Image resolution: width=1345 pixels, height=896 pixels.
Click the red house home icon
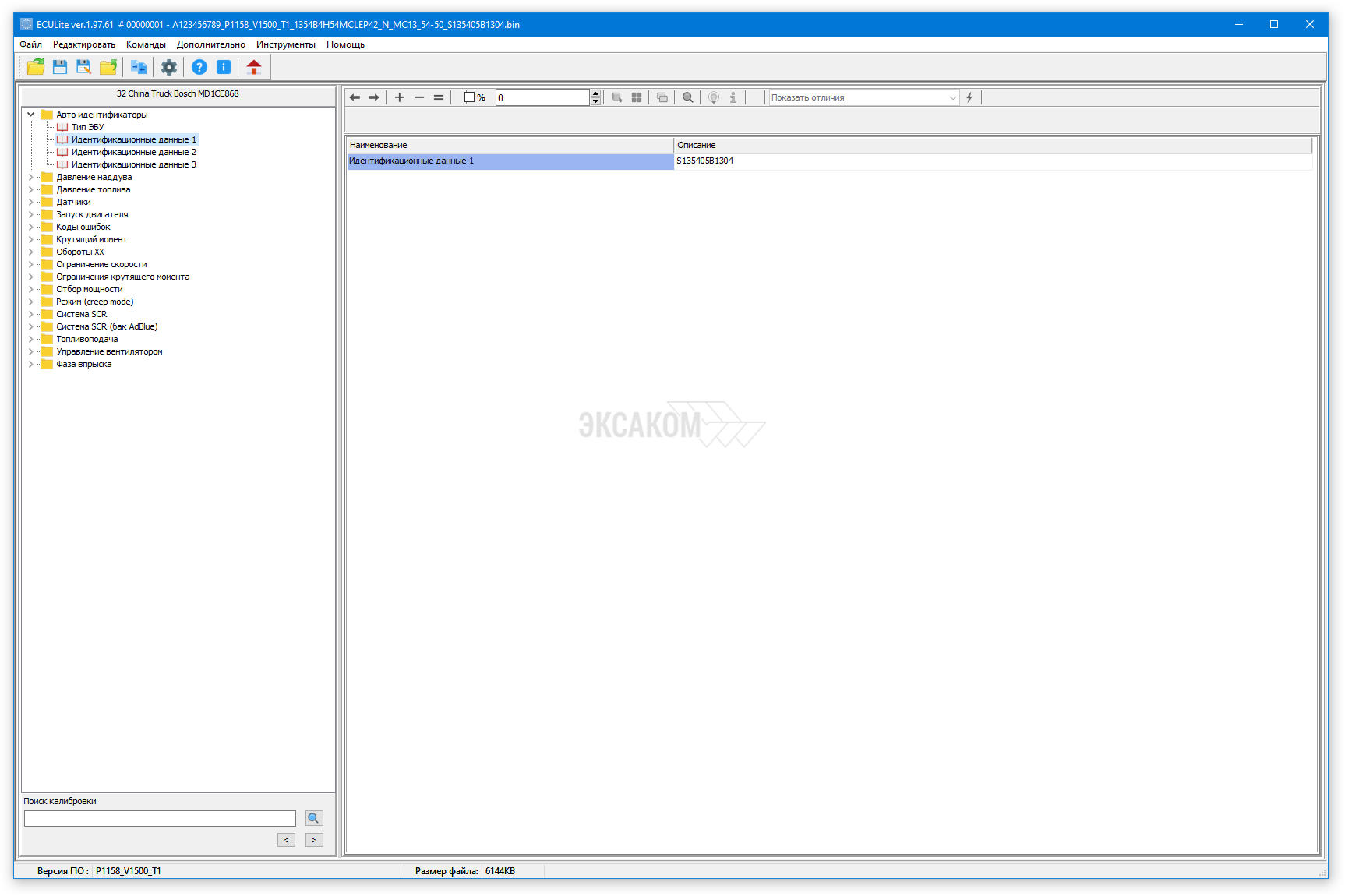click(x=254, y=67)
